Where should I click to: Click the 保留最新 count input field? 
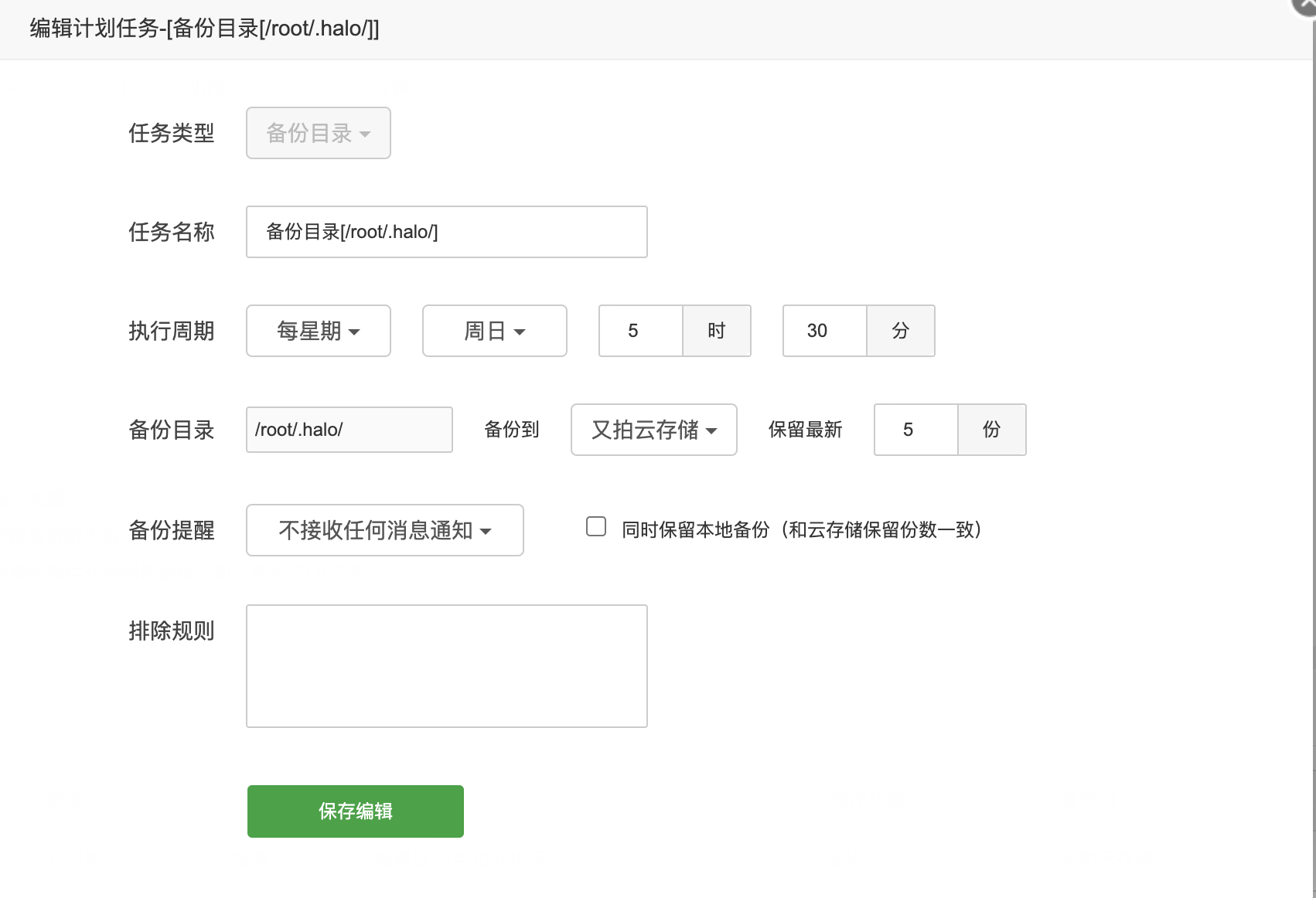[x=915, y=430]
